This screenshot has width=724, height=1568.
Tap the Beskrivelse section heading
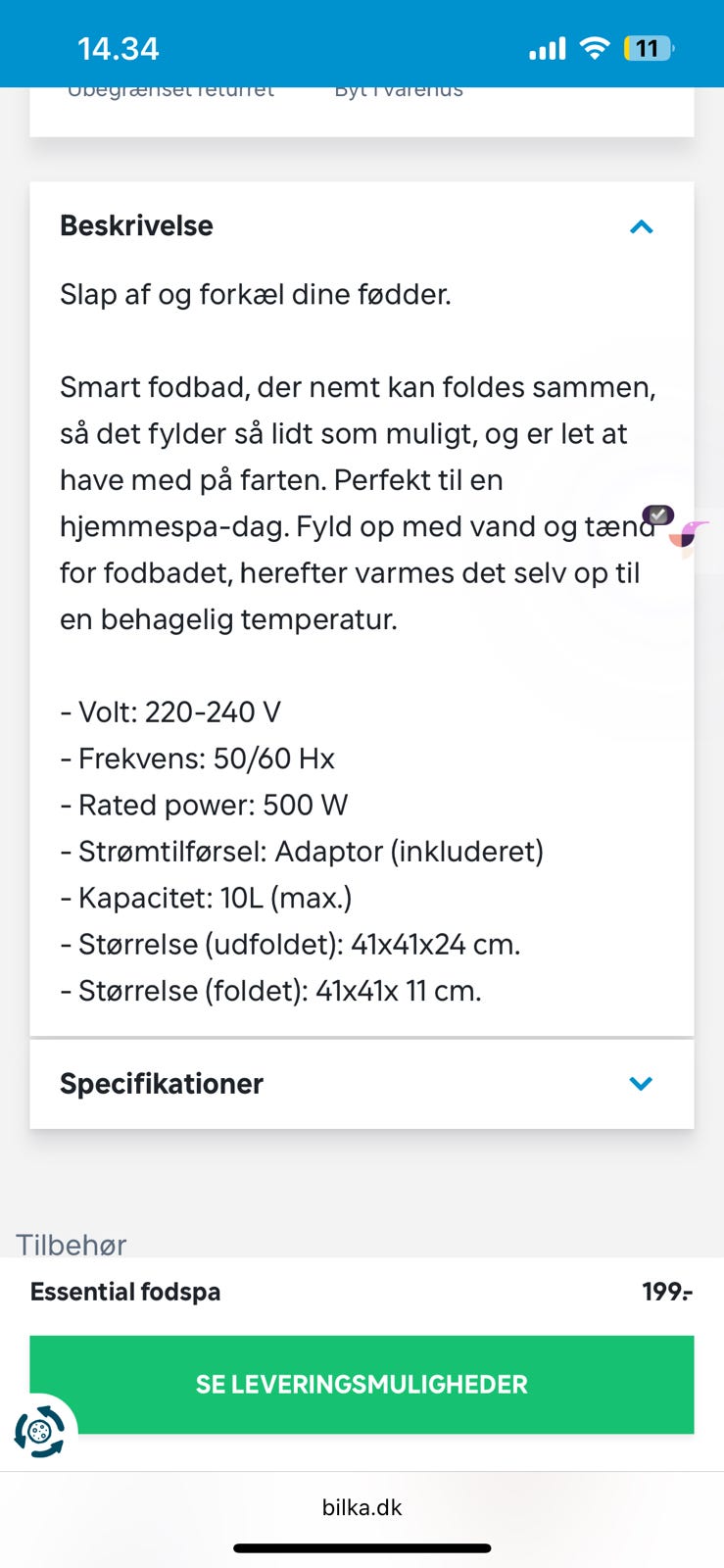coord(136,225)
